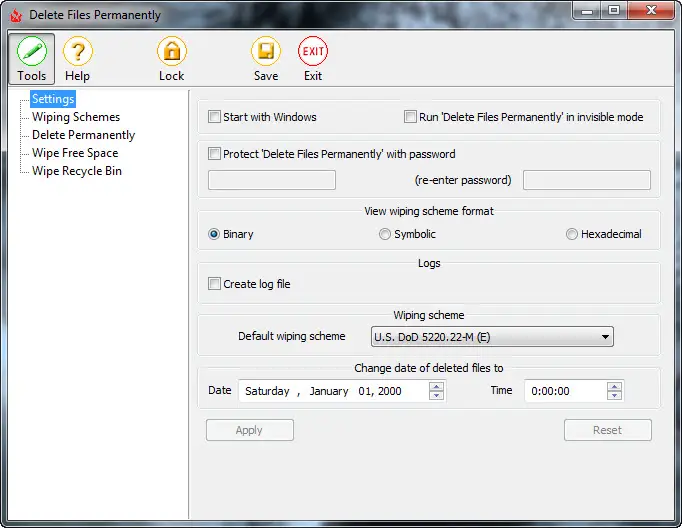Image resolution: width=682 pixels, height=528 pixels.
Task: Close the Delete Files Permanently window
Action: [651, 10]
